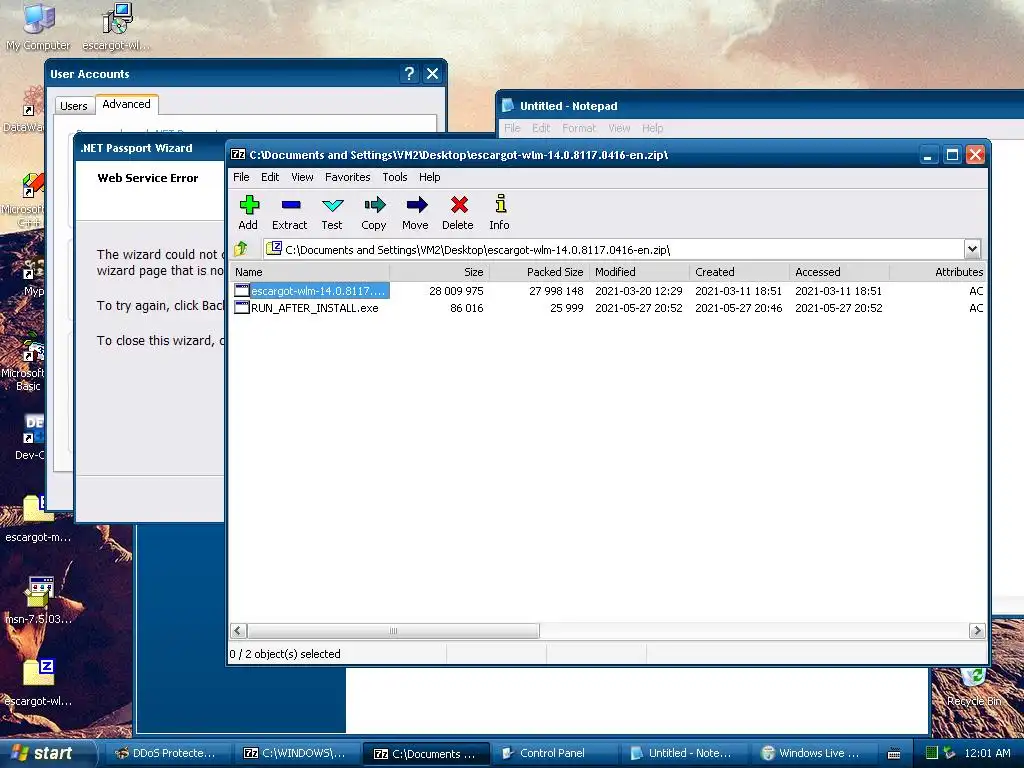Click the archive path input field
The image size is (1024, 768).
point(614,249)
